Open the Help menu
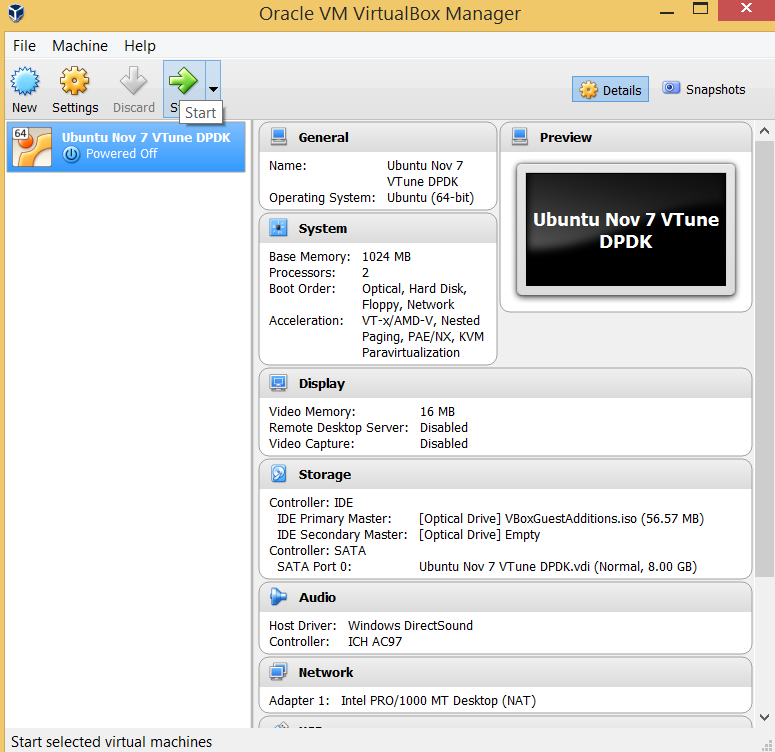 [x=140, y=46]
